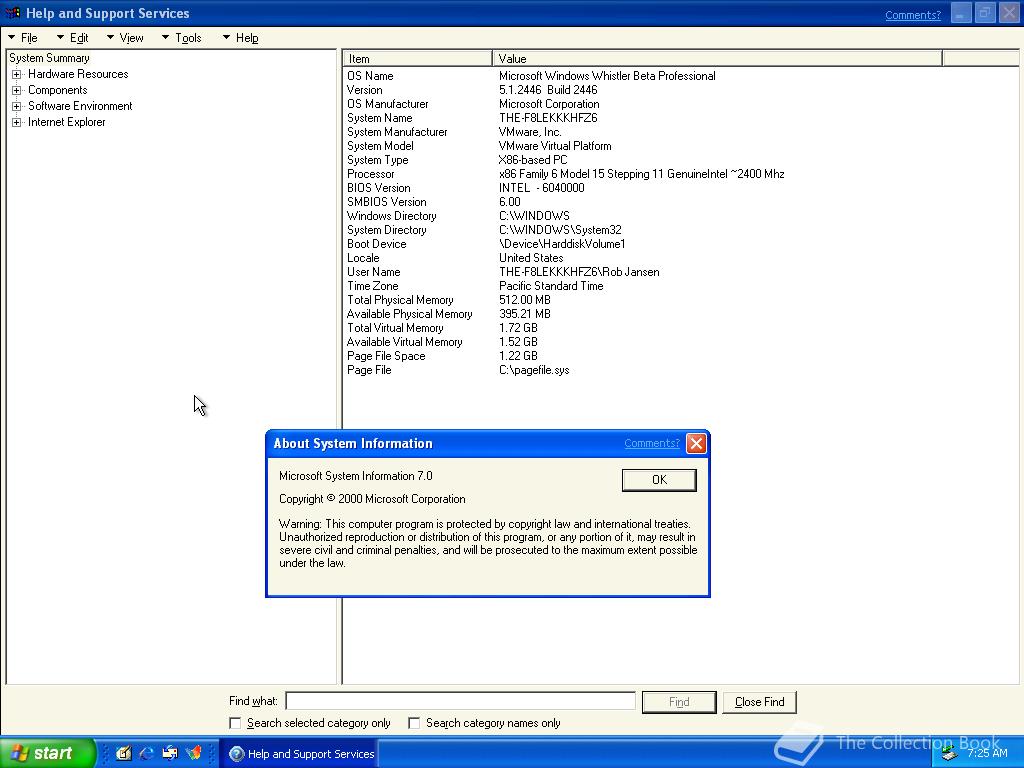Screen dimensions: 1024x768
Task: Expand the Internet Explorer node
Action: [16, 122]
